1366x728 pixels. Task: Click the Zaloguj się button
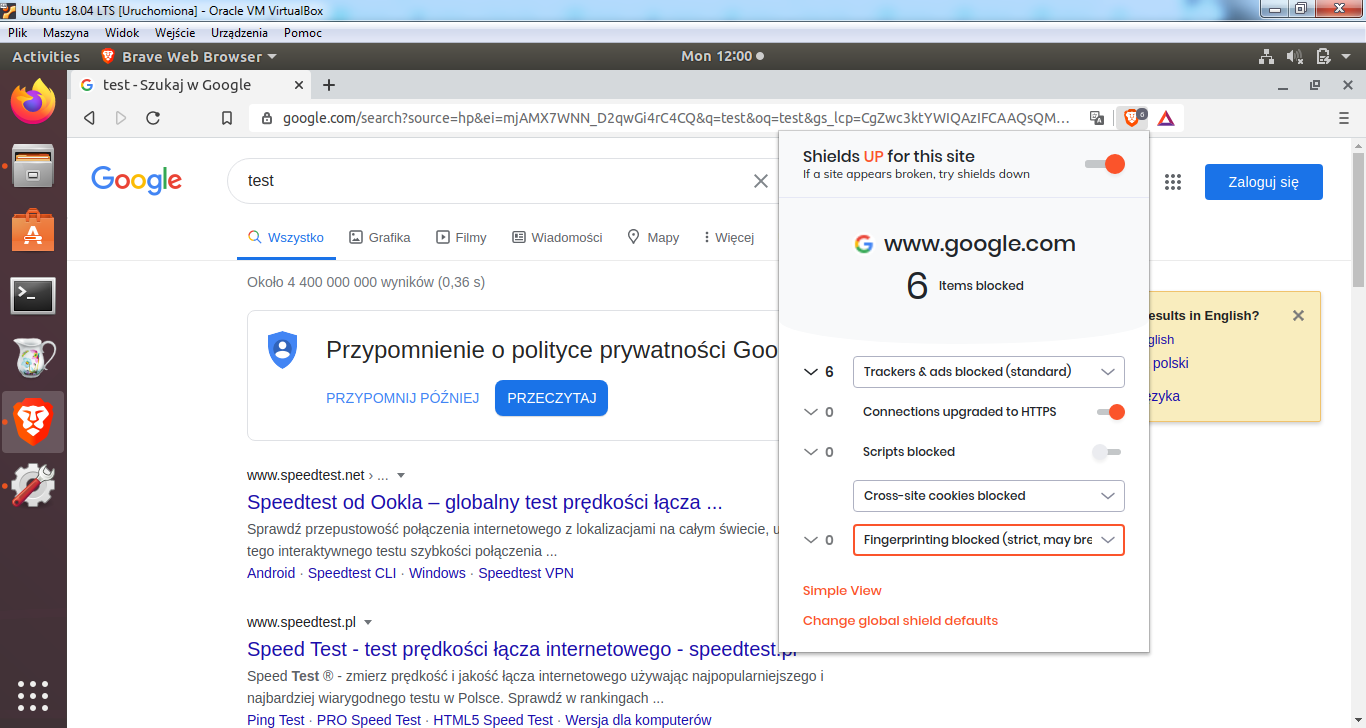[1264, 182]
